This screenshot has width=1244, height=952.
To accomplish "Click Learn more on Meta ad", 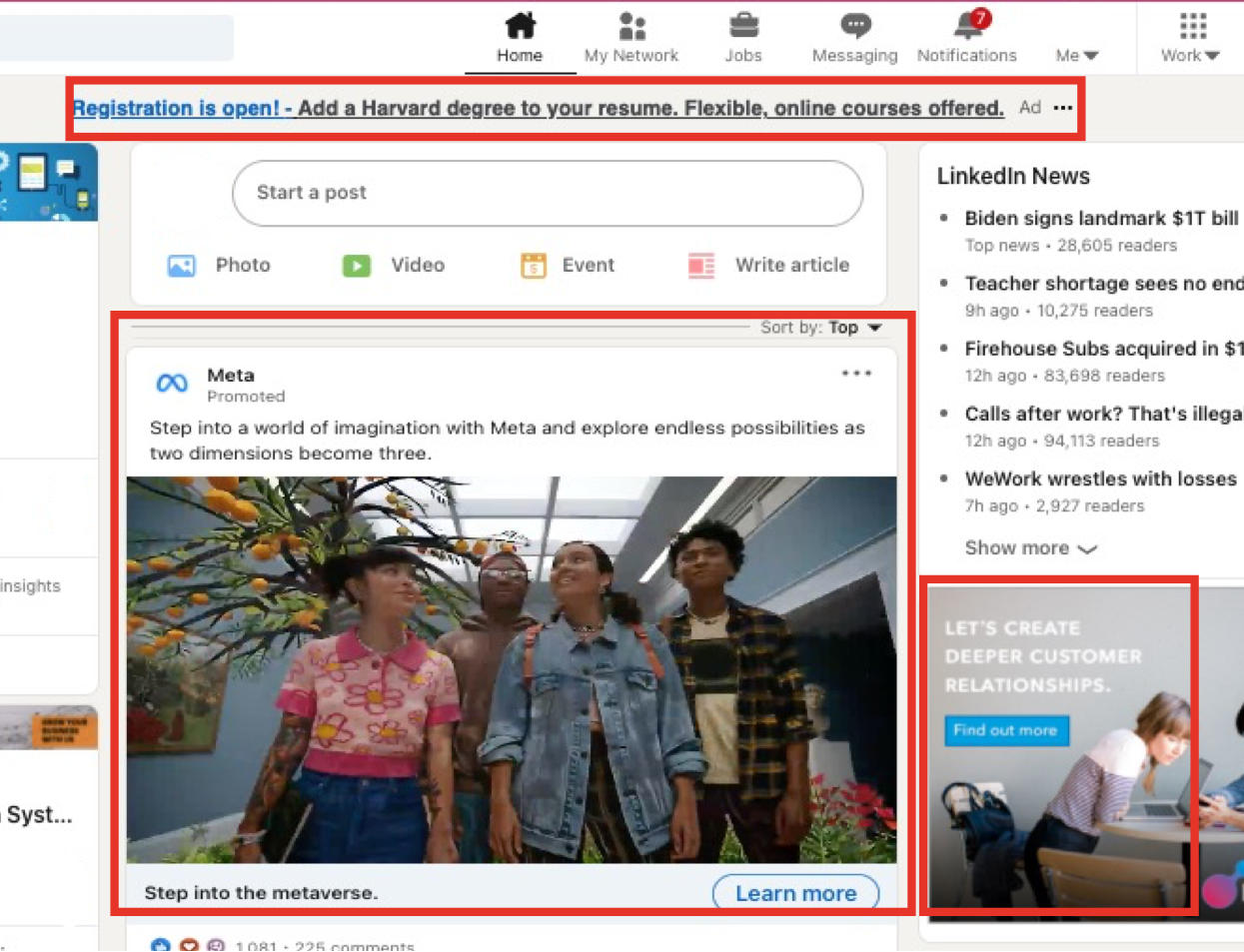I will [x=795, y=893].
